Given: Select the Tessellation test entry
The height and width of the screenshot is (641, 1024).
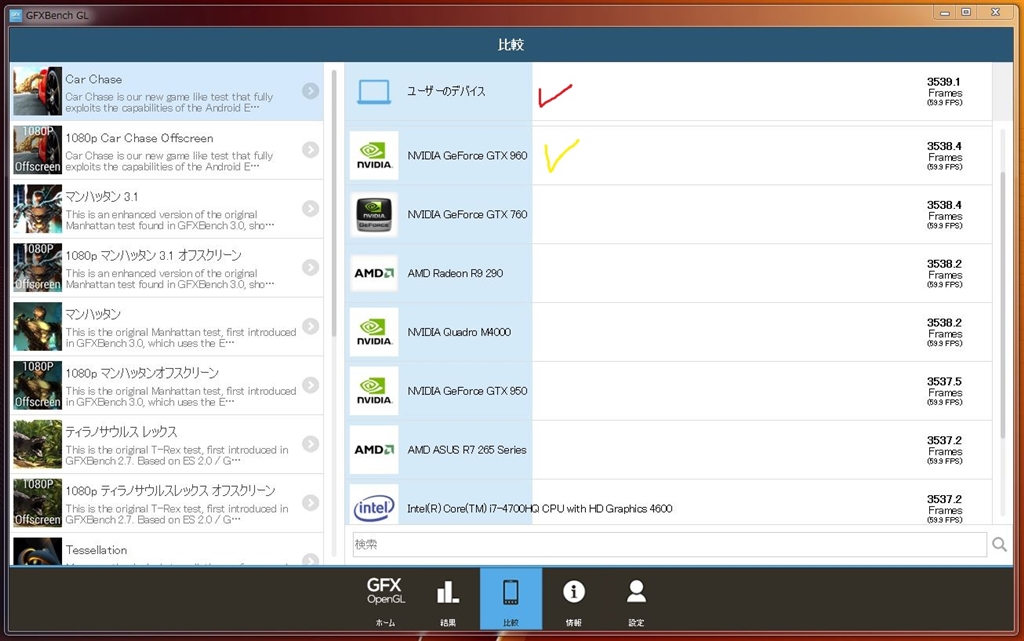Looking at the screenshot, I should click(x=167, y=550).
